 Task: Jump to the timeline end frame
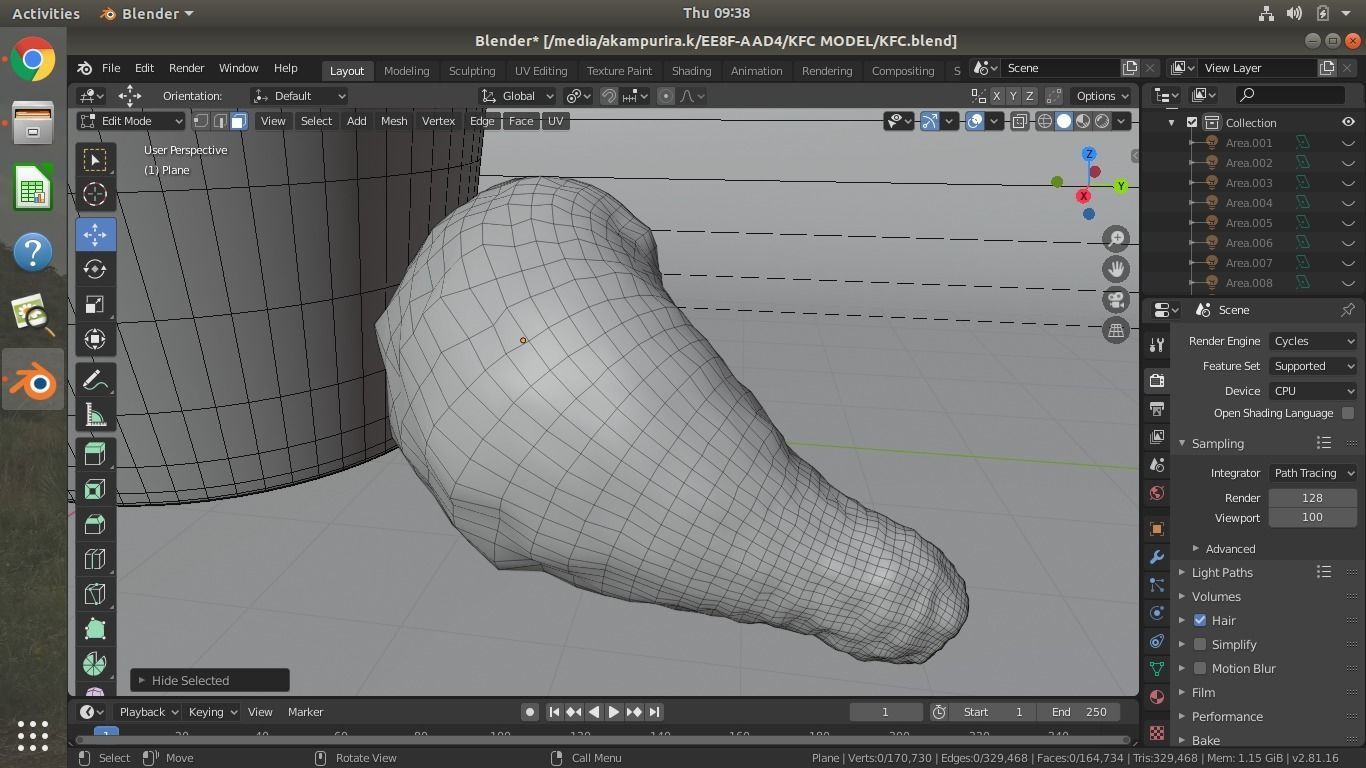point(654,712)
